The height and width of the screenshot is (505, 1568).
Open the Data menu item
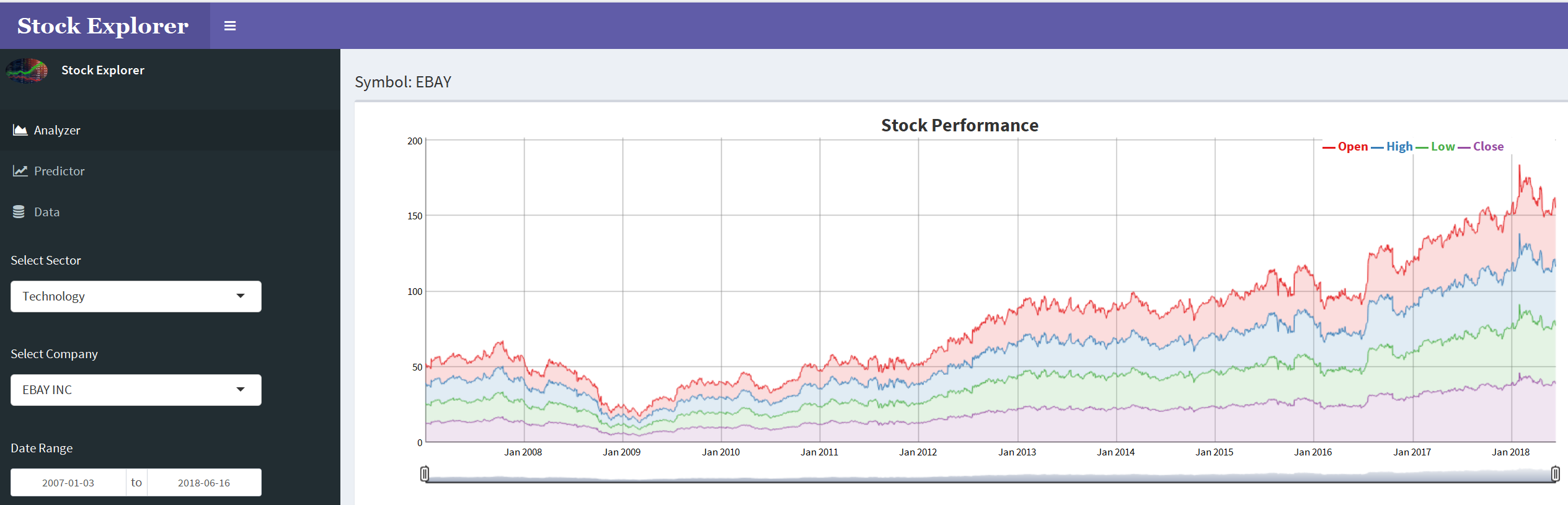click(47, 212)
